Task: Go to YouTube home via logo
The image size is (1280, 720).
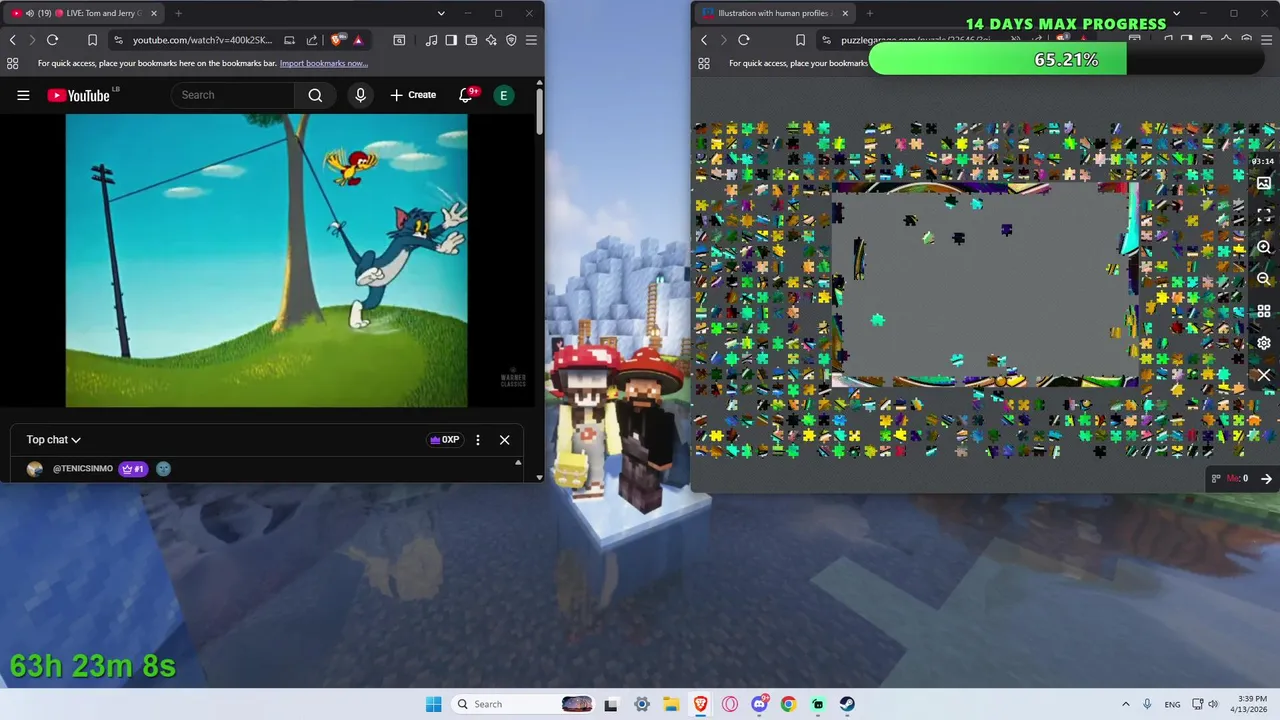Action: pos(79,95)
